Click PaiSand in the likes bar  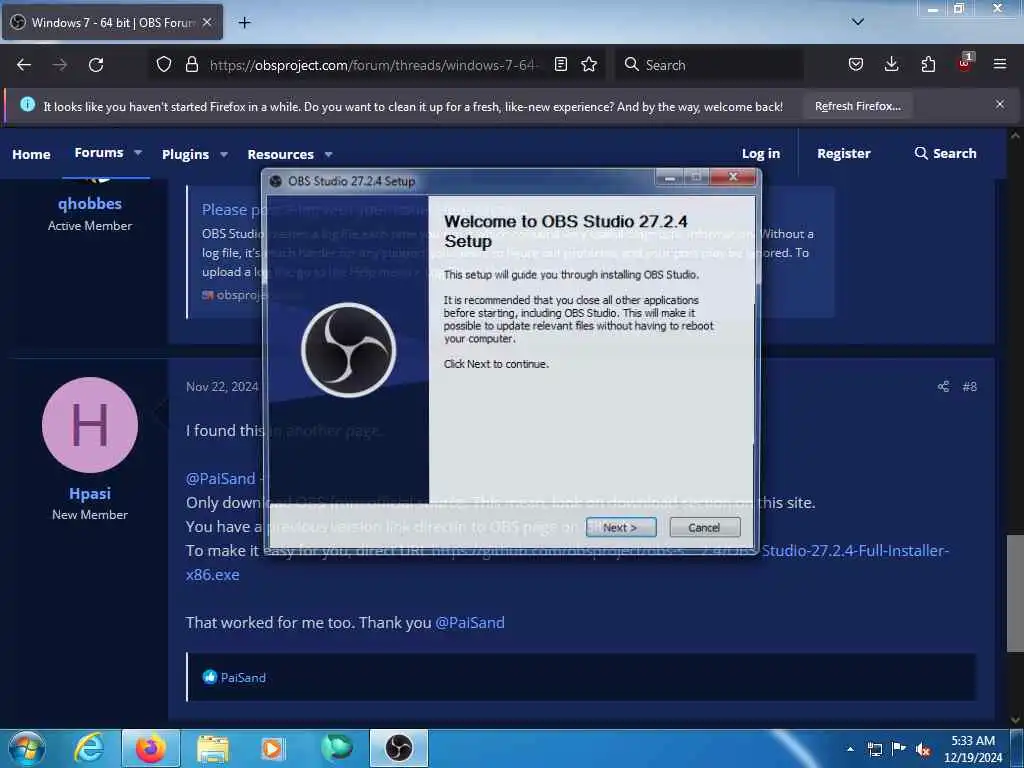click(x=243, y=678)
